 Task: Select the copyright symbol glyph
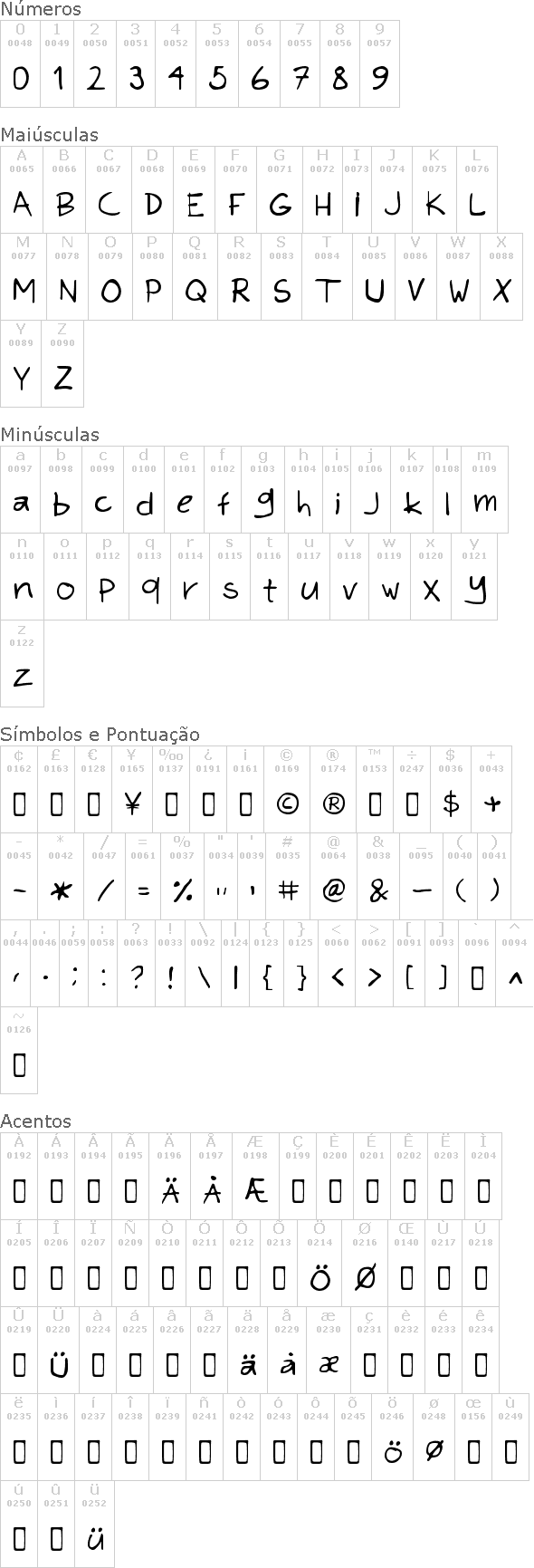tap(287, 803)
